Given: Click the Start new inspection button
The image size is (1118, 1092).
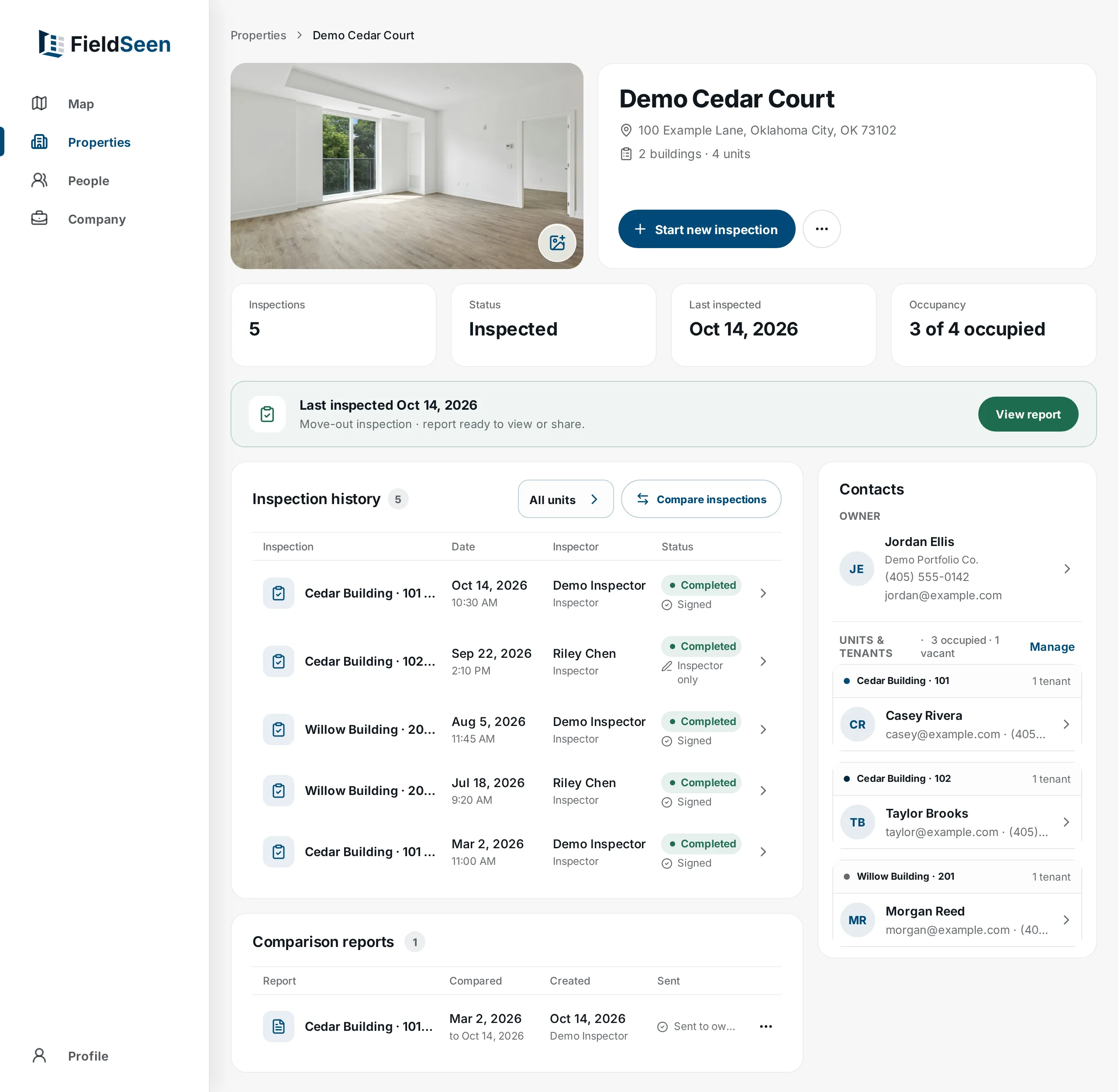Looking at the screenshot, I should tap(706, 229).
